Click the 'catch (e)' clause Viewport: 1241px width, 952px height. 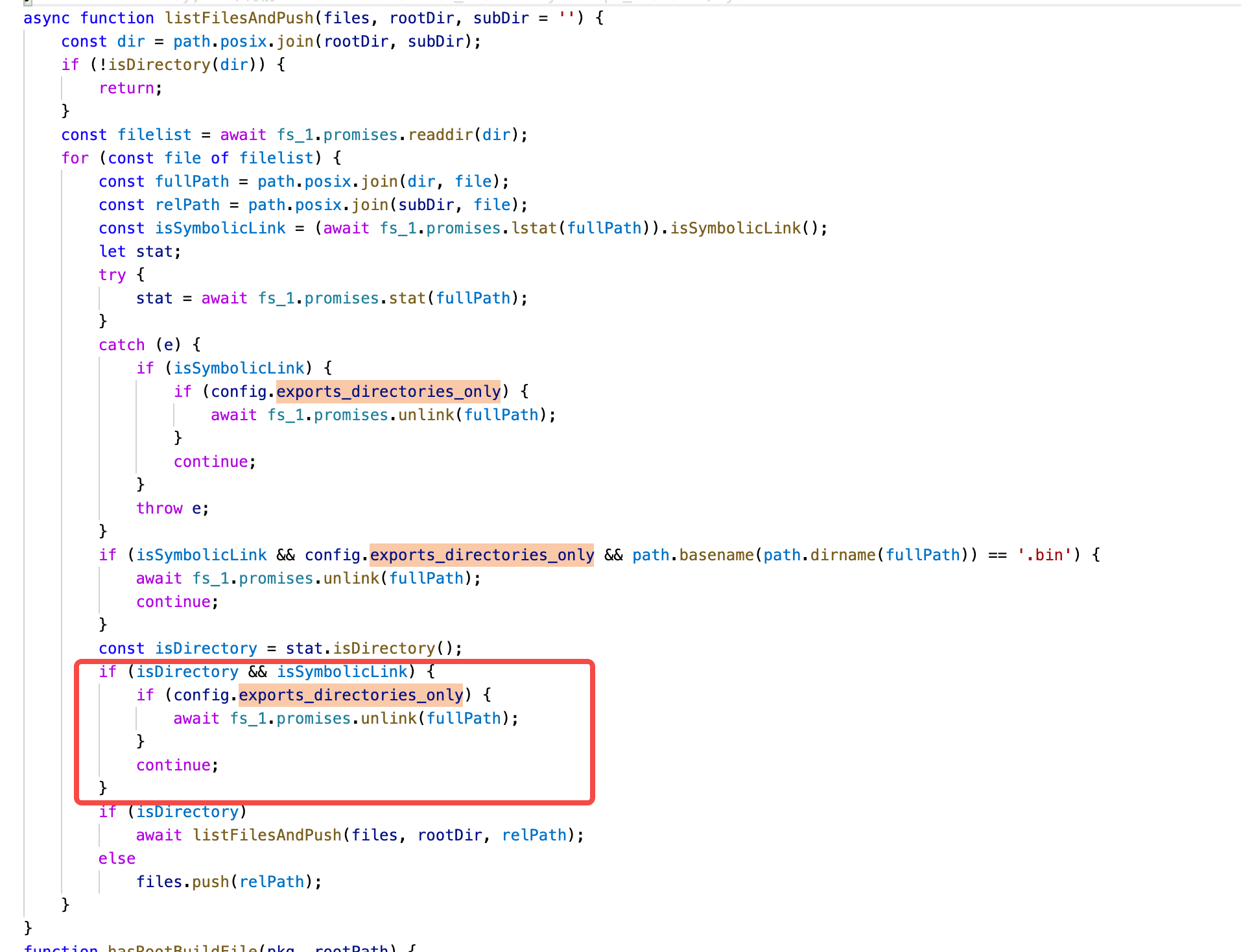tap(140, 345)
